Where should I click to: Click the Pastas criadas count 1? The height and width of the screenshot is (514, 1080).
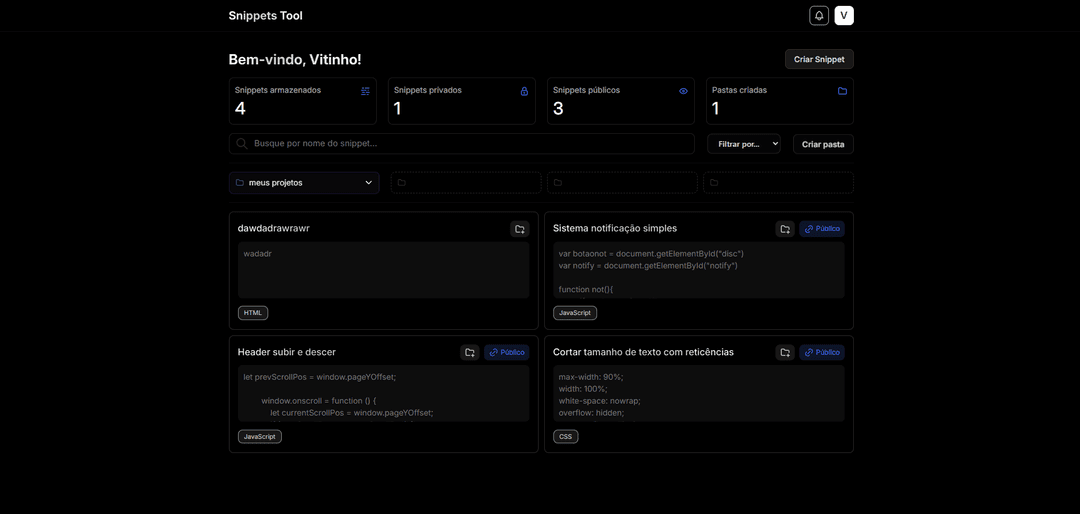pyautogui.click(x=716, y=109)
